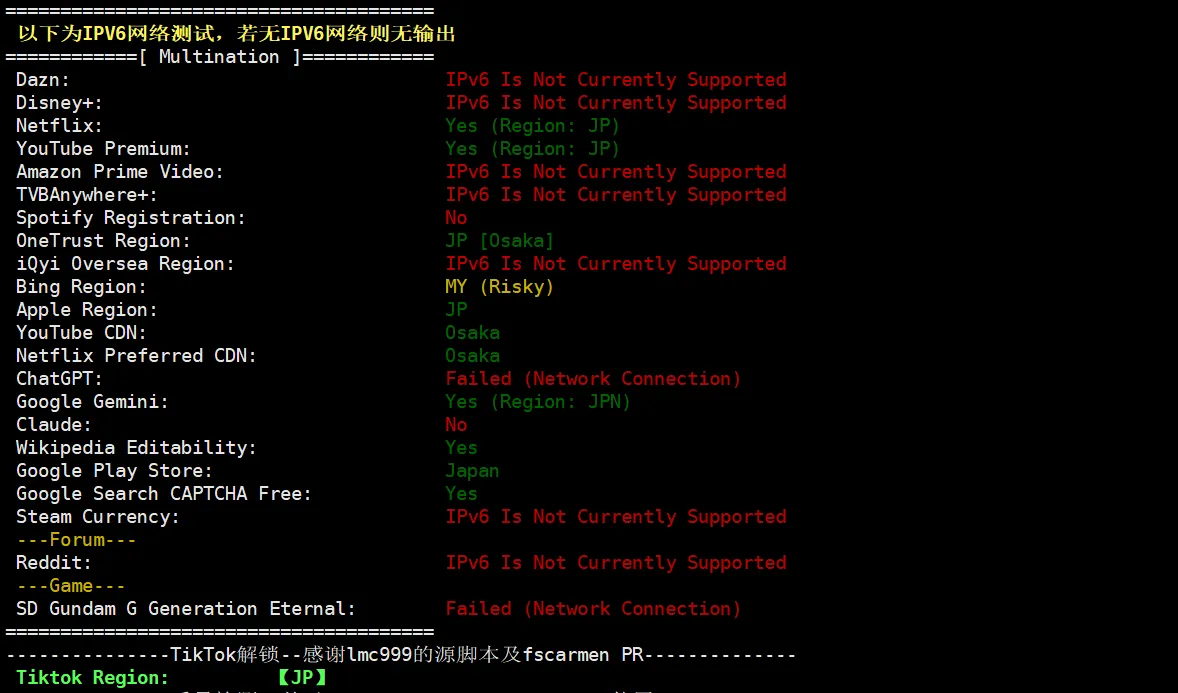Click the "Disney+:" row label

point(59,103)
